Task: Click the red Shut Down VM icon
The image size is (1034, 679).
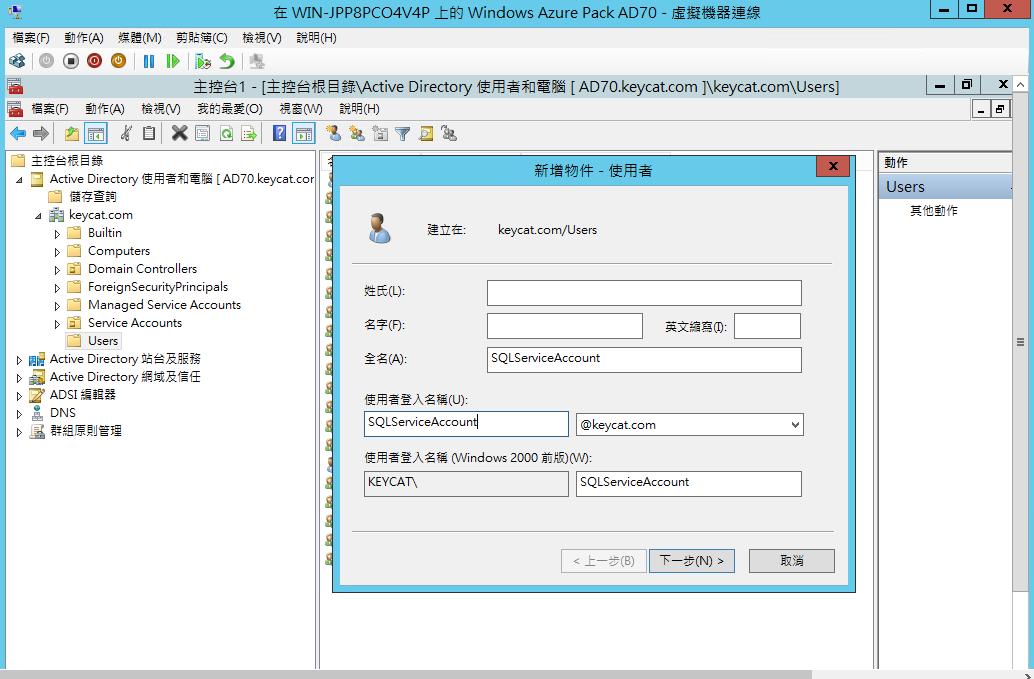Action: pos(94,61)
